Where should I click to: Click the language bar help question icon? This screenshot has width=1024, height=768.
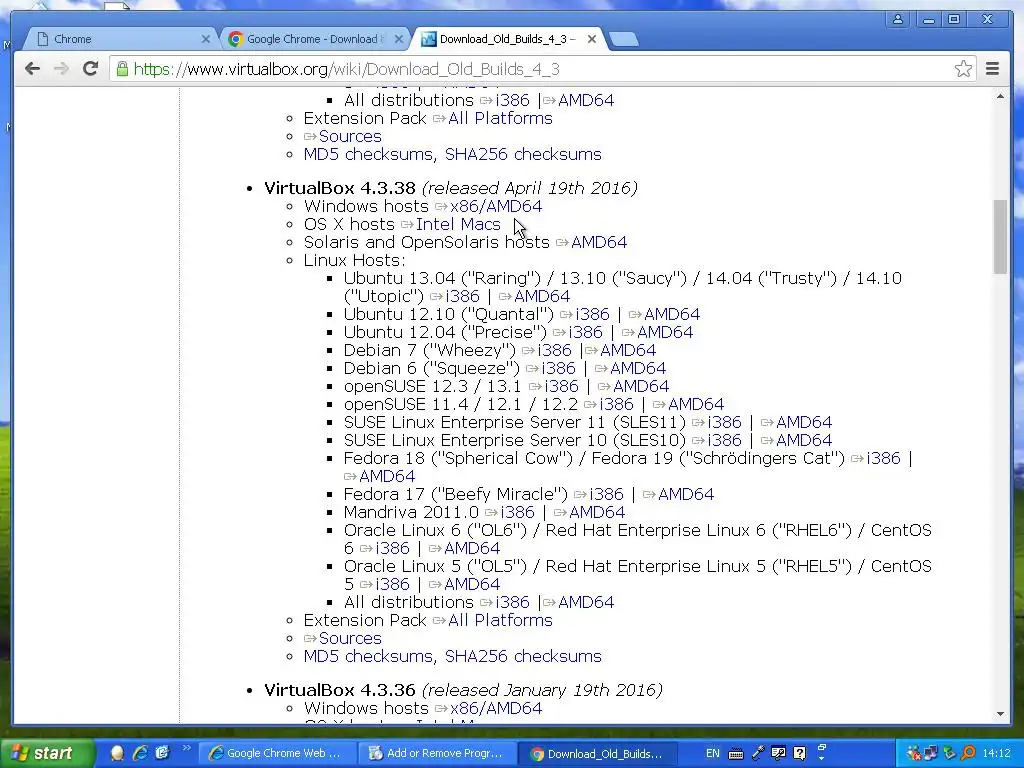799,754
